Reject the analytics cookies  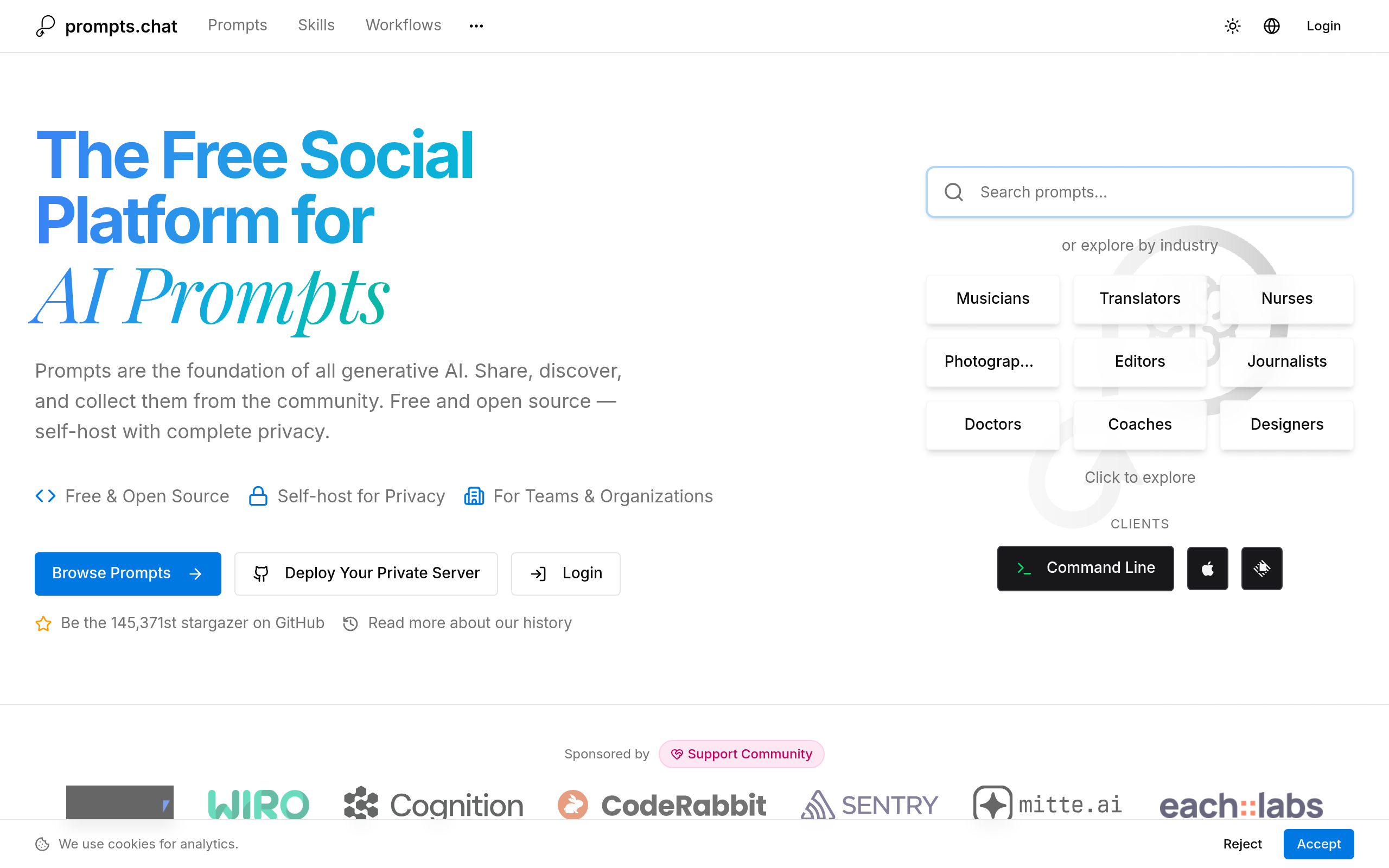click(x=1242, y=844)
